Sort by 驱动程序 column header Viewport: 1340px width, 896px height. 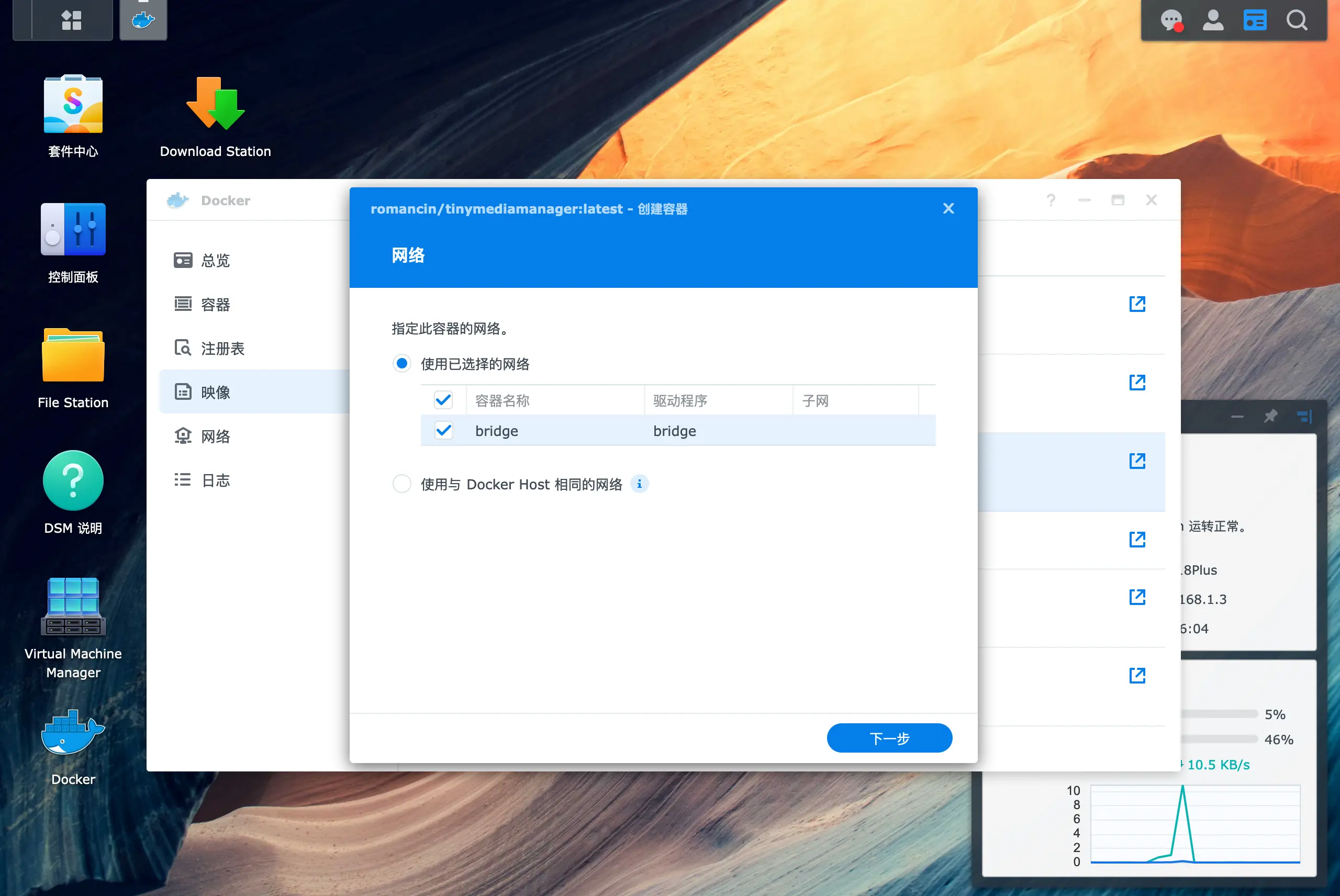tap(719, 400)
